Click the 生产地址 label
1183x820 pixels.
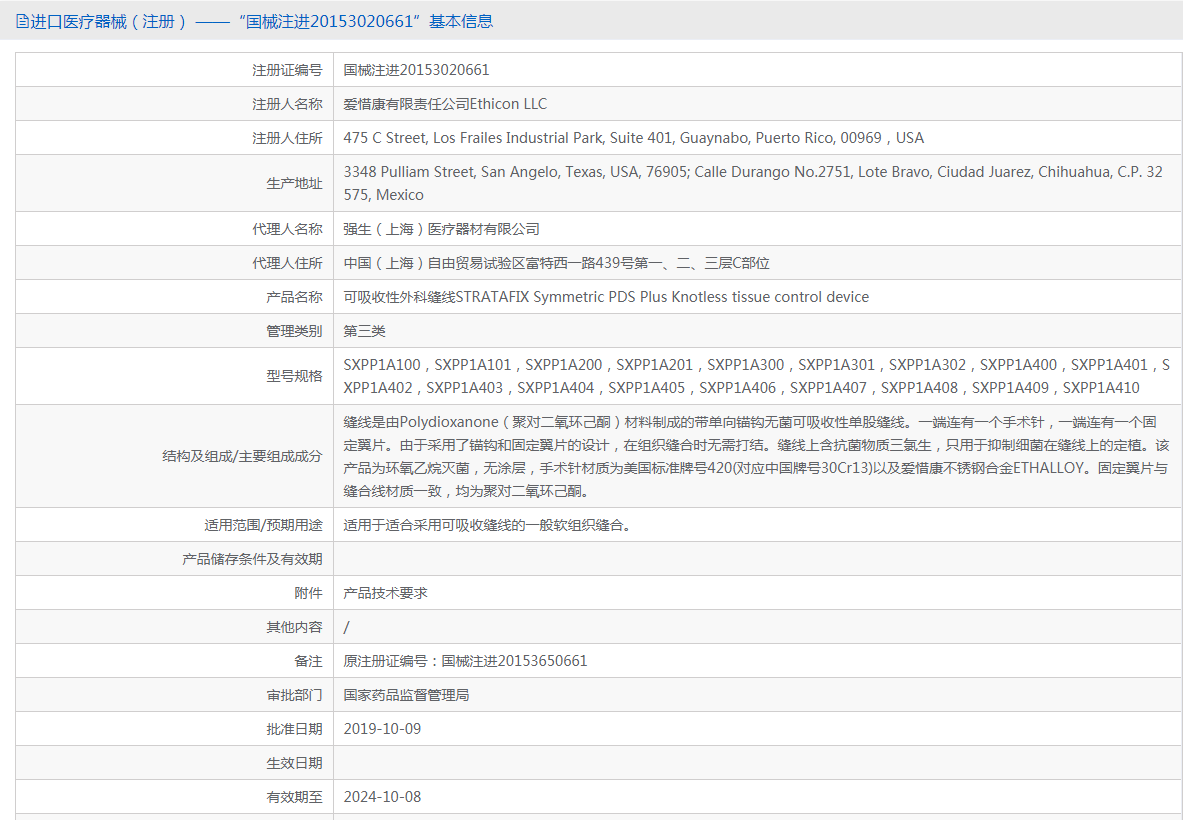[294, 183]
